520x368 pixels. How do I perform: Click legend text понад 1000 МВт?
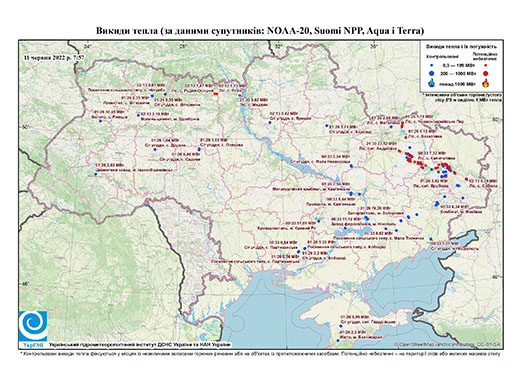[x=458, y=83]
